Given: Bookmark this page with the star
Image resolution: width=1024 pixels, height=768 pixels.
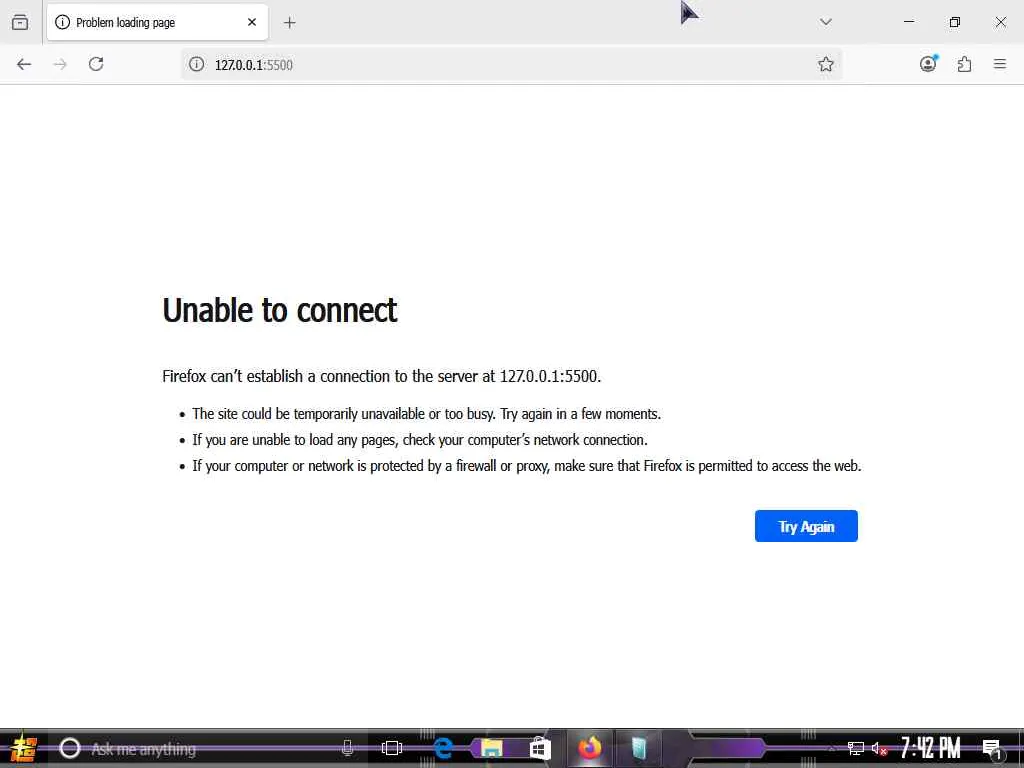Looking at the screenshot, I should pos(825,64).
